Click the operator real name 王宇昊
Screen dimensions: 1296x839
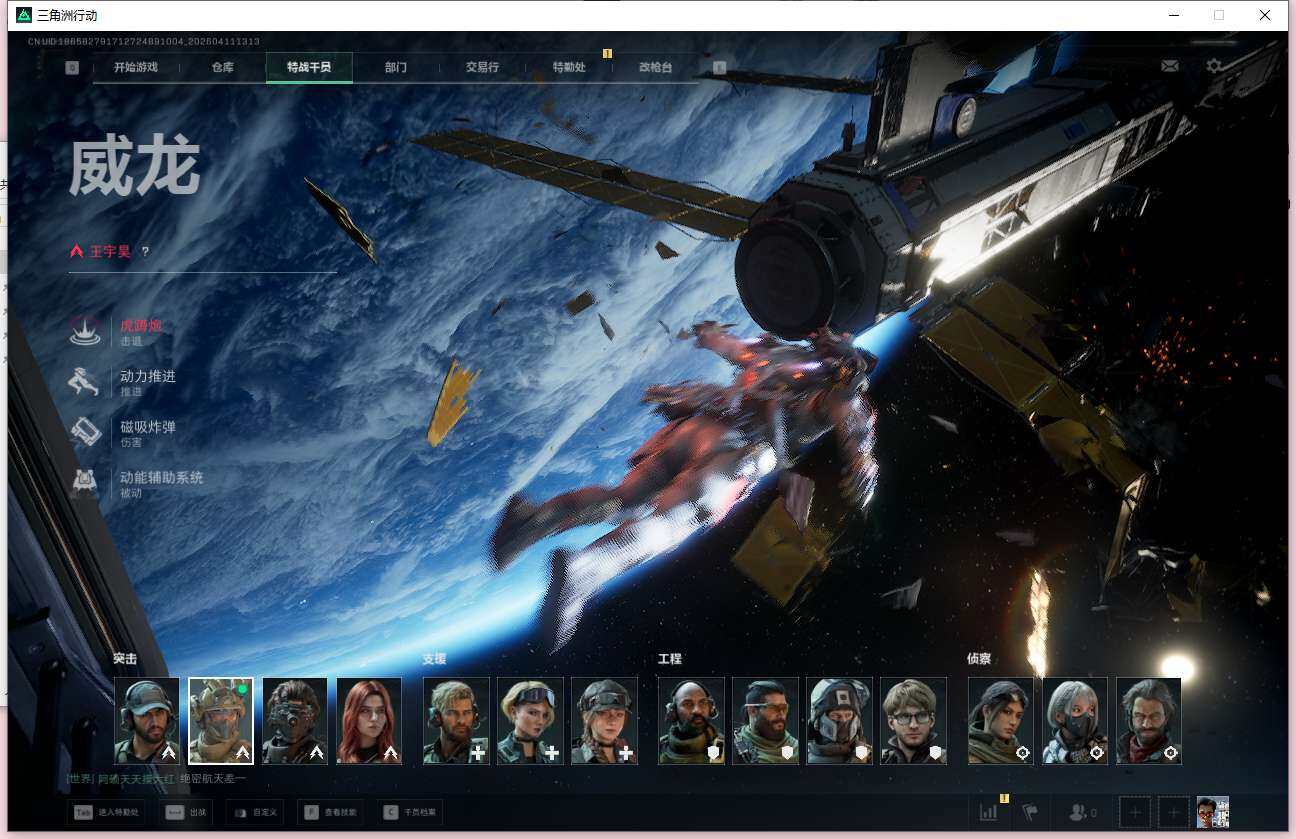pos(110,252)
